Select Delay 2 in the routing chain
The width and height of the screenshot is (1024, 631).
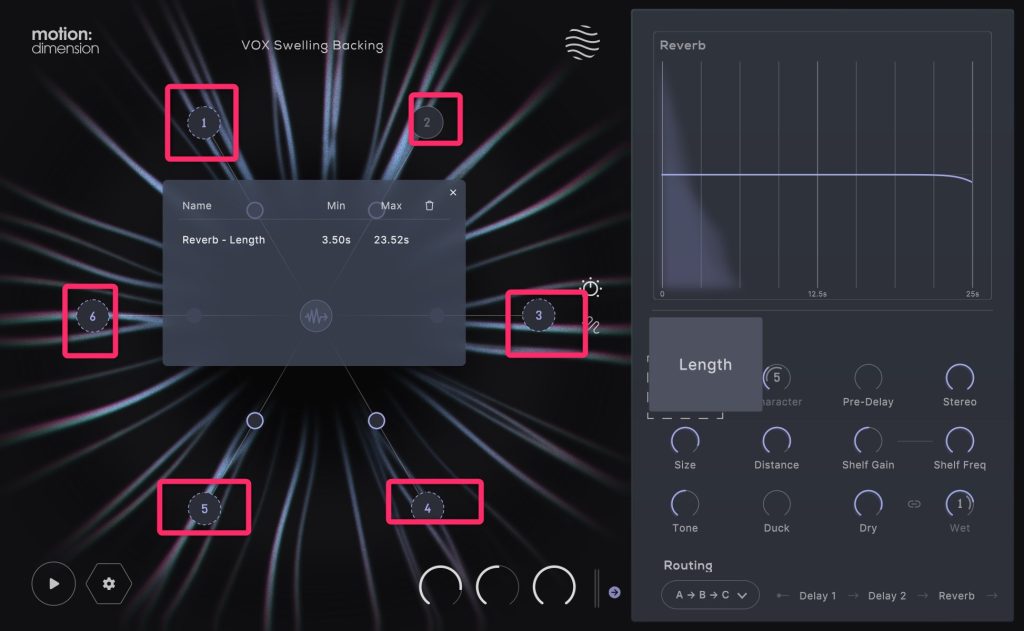[887, 596]
